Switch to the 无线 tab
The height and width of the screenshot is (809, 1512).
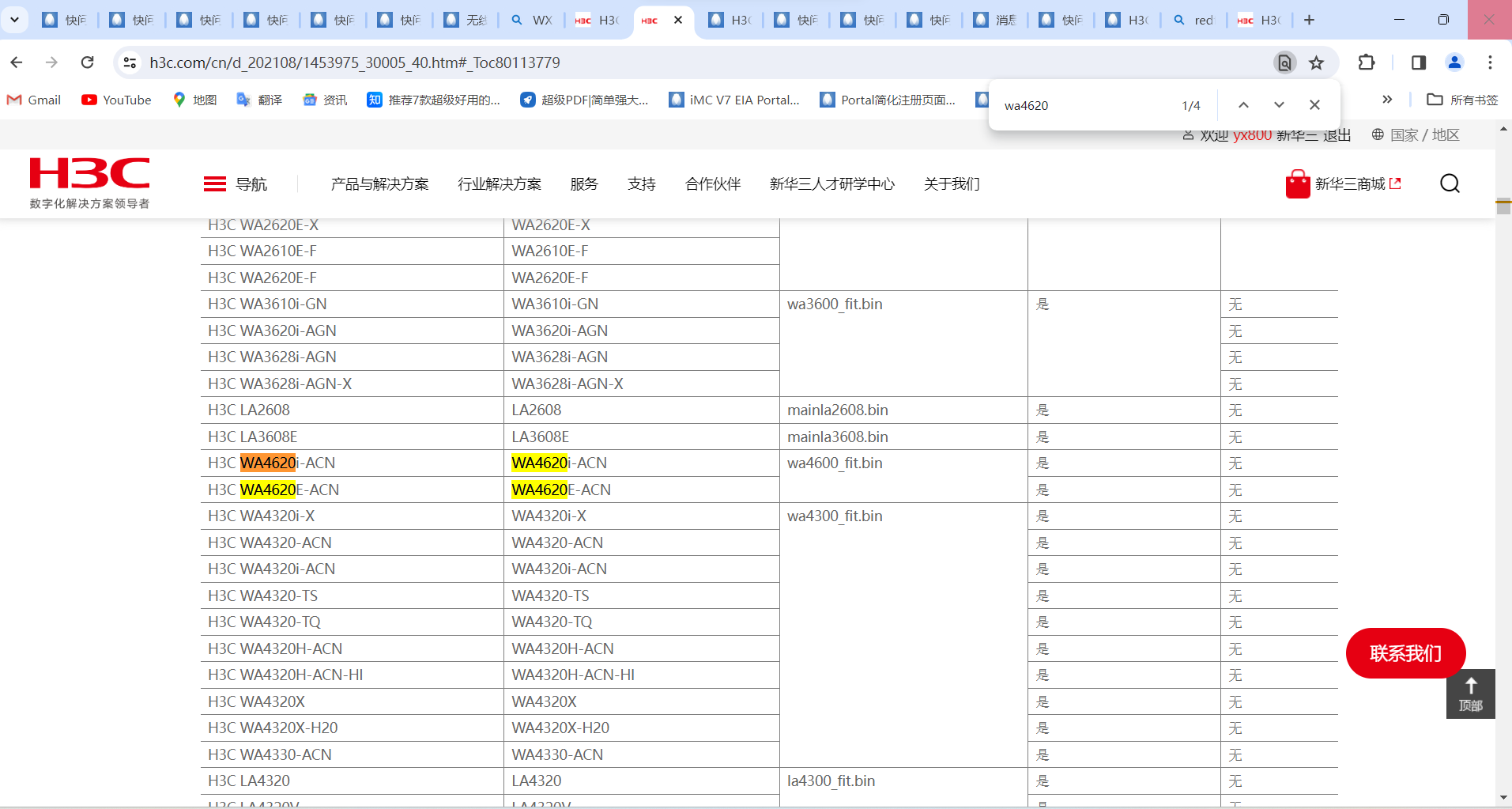coord(466,20)
